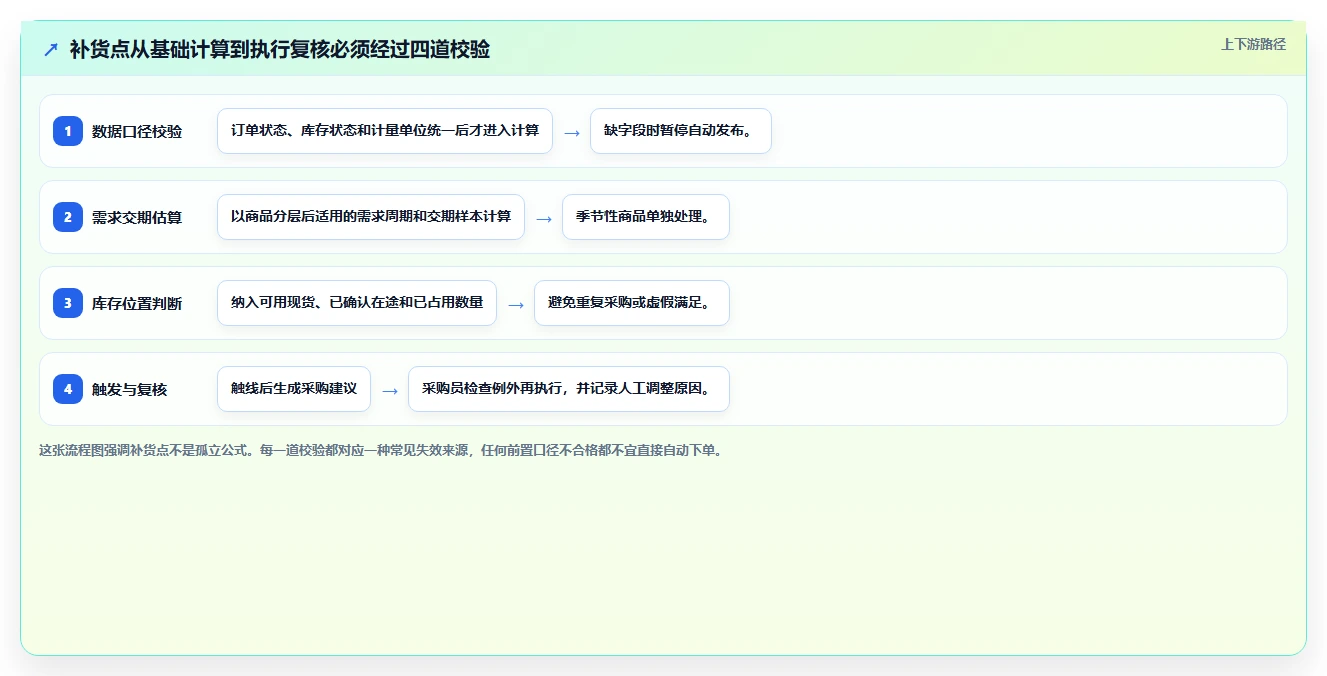This screenshot has height=676, width=1327.
Task: Click the arrow in the 数据口径校验 row
Action: coord(572,132)
